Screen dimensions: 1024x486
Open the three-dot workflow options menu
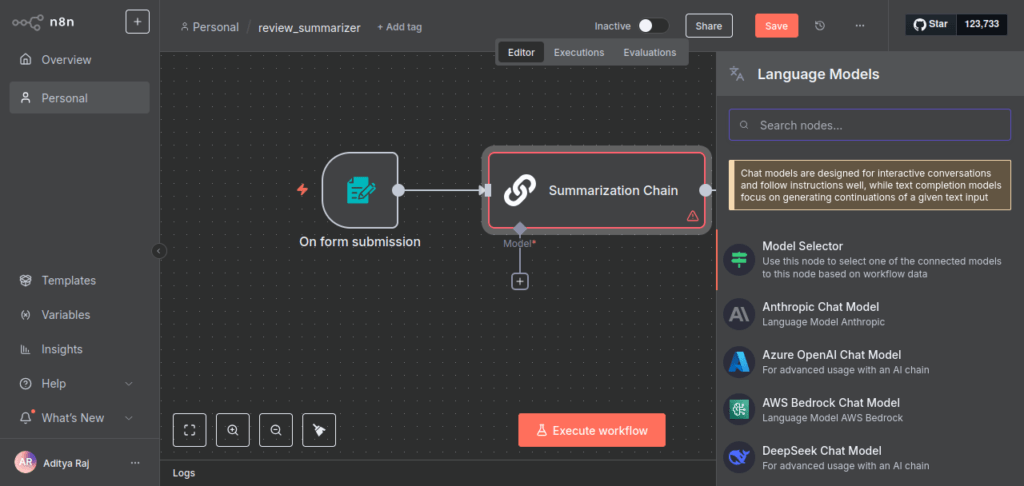tap(860, 26)
